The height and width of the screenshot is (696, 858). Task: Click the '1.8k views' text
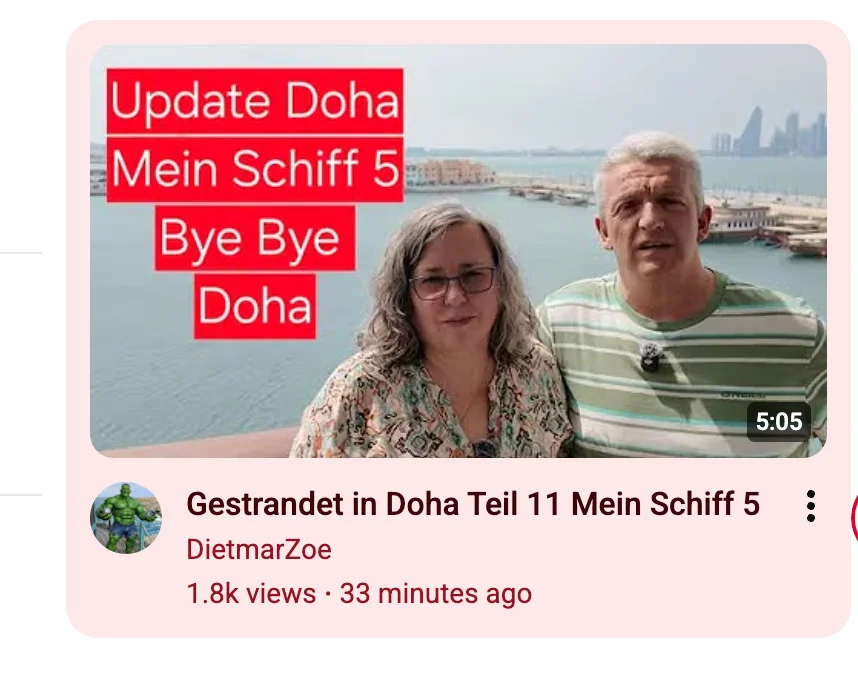251,594
